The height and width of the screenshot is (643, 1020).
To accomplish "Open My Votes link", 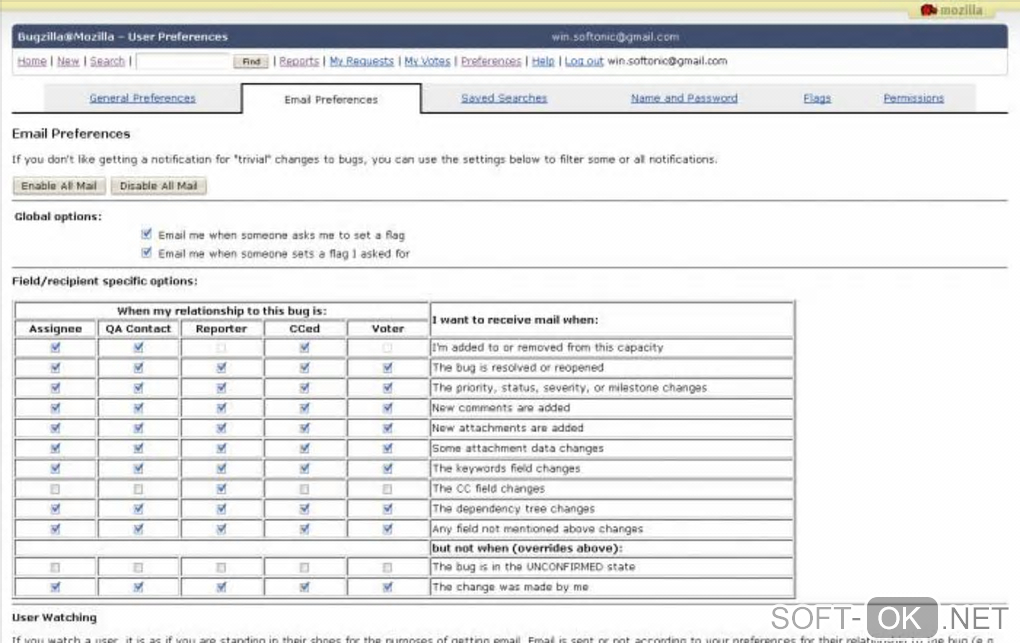I will 427,61.
